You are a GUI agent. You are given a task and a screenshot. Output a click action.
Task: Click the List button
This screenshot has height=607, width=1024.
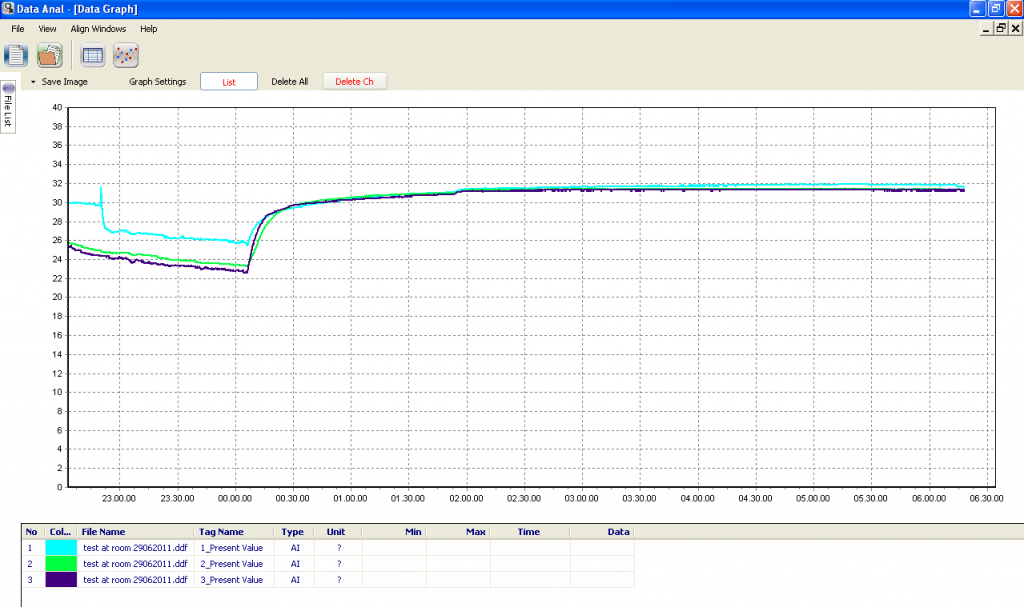[x=229, y=82]
